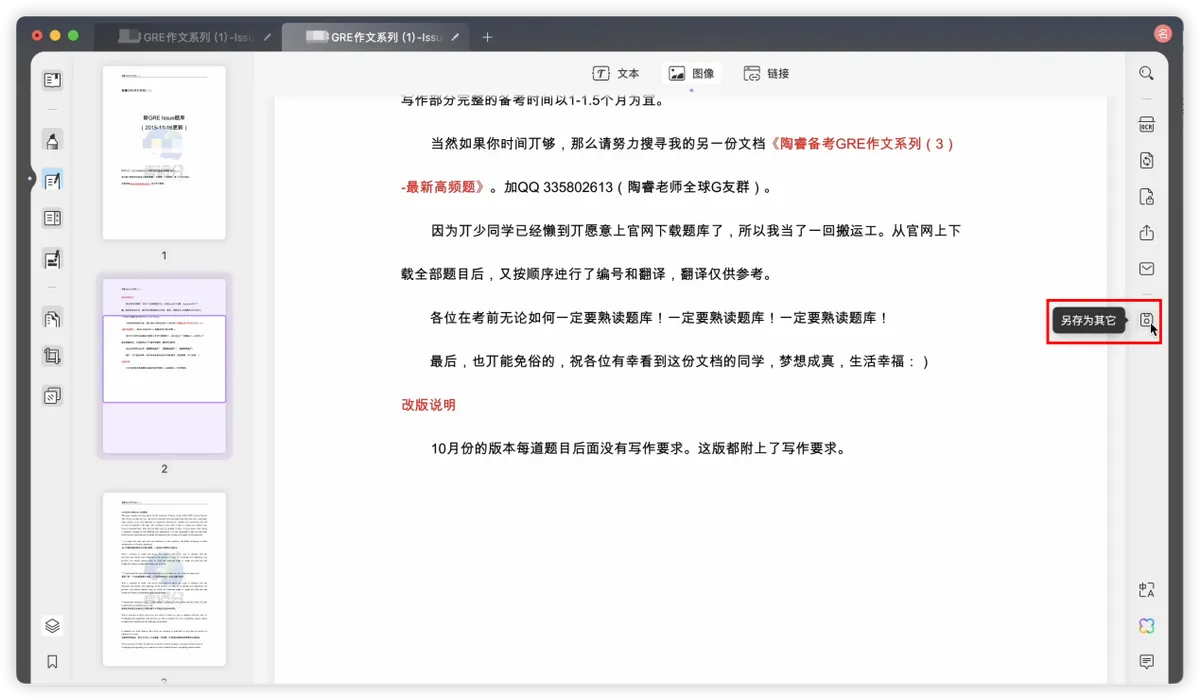Send the file by email icon
1200x700 pixels.
1146,269
